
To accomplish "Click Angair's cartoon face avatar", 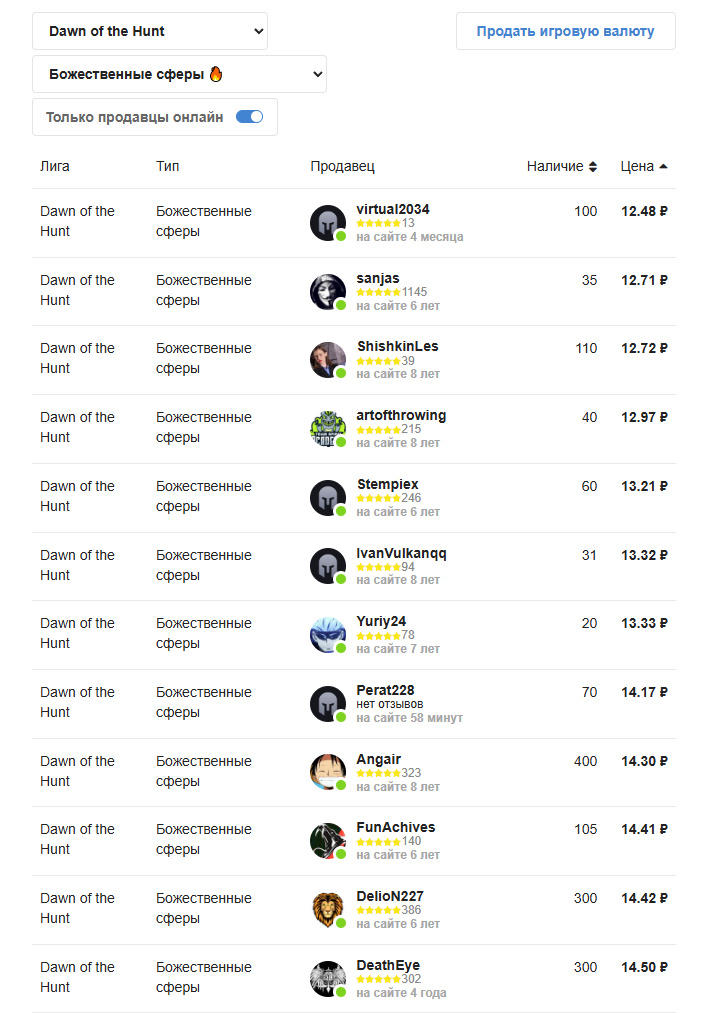I will tap(328, 772).
